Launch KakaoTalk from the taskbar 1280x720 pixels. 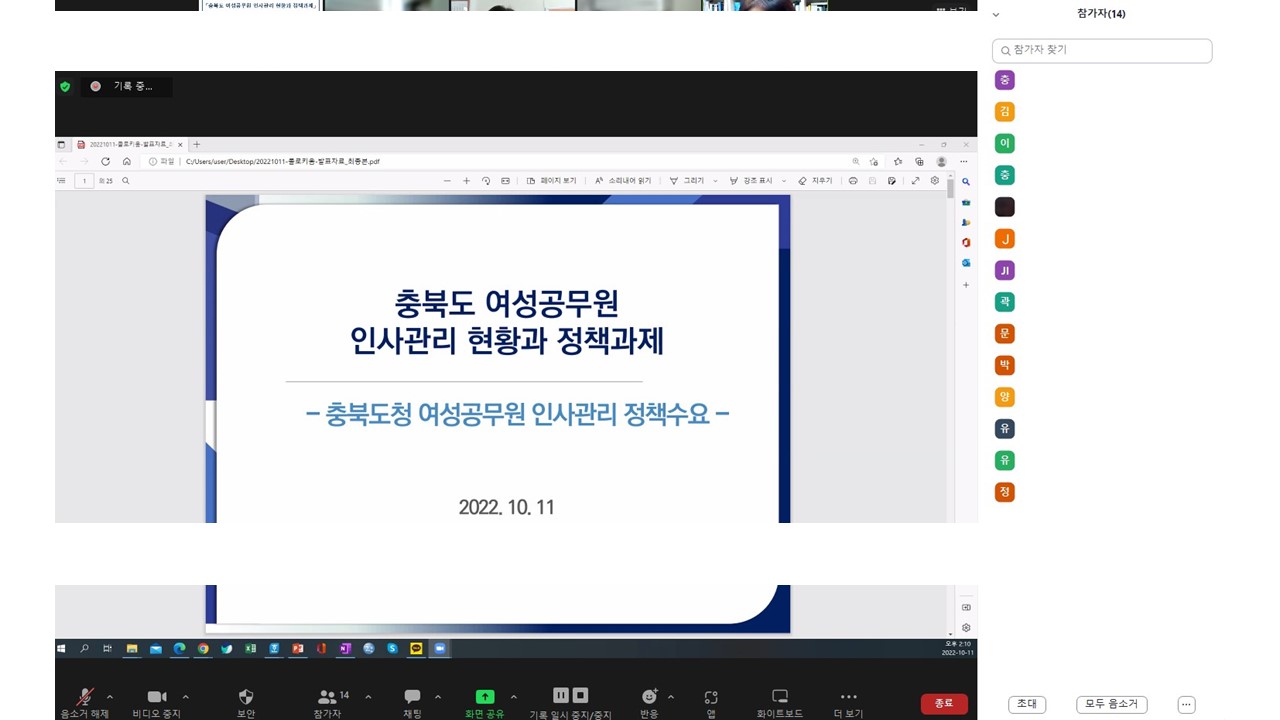tap(414, 648)
